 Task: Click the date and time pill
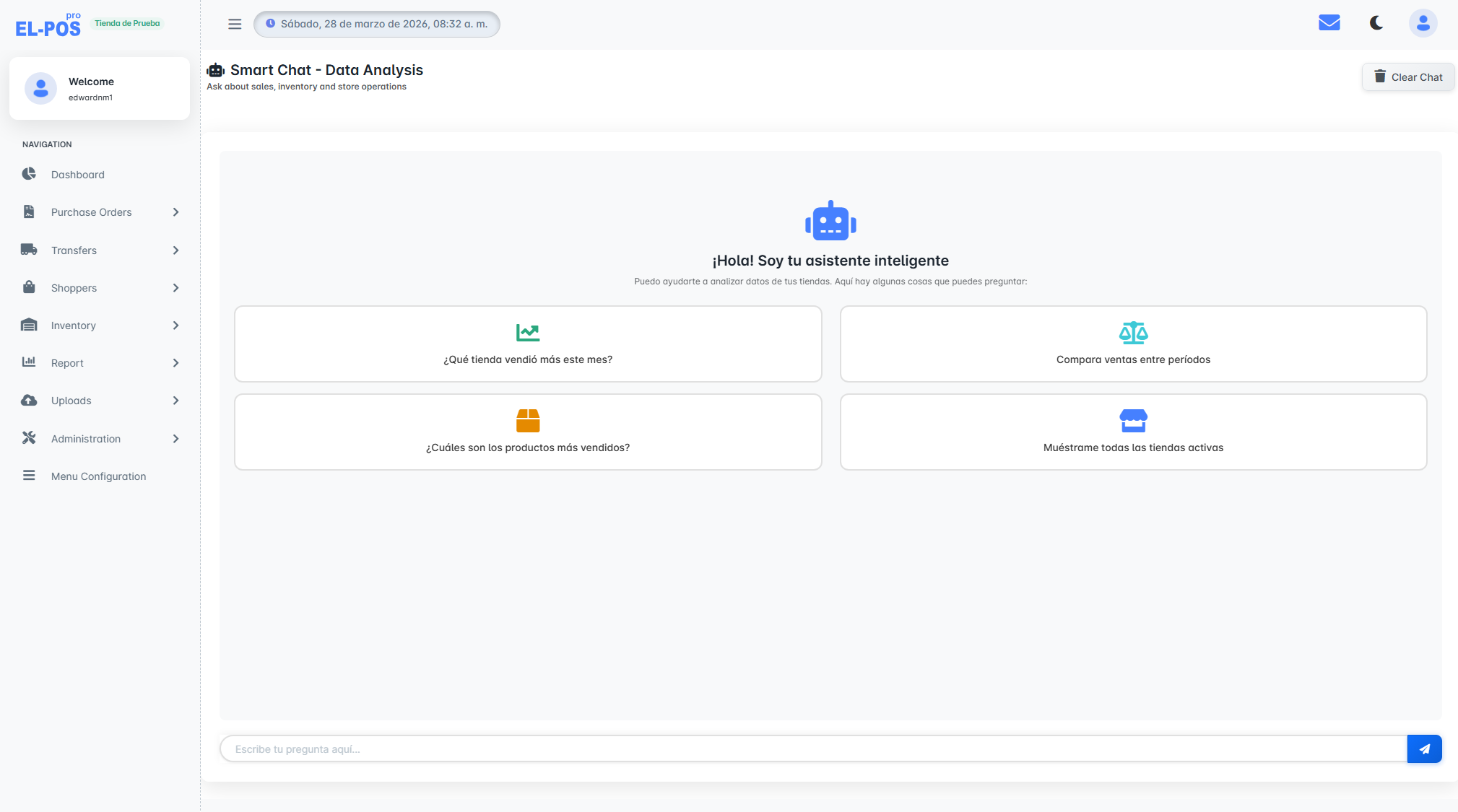(x=376, y=23)
